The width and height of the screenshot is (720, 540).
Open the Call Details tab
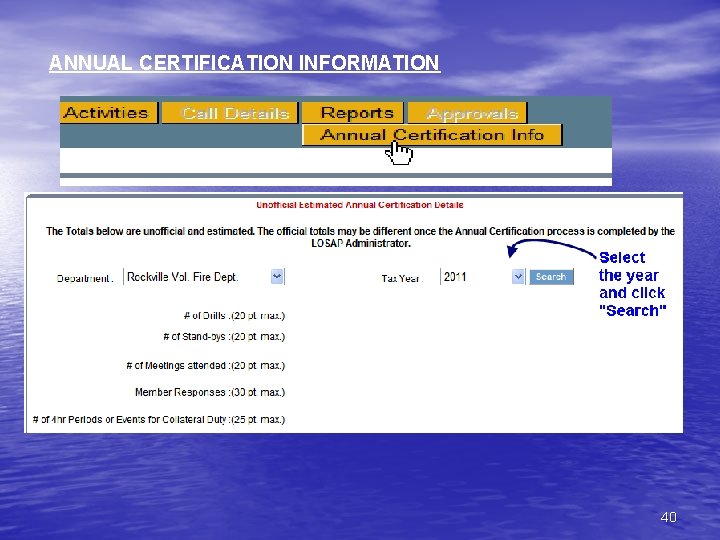pyautogui.click(x=230, y=113)
